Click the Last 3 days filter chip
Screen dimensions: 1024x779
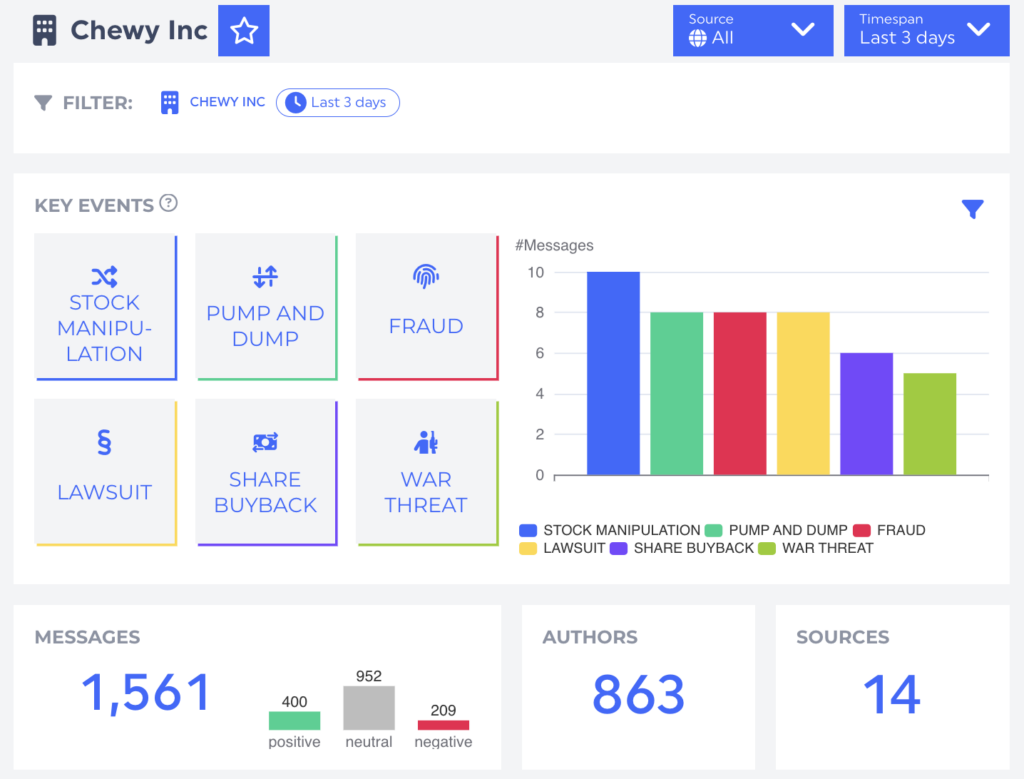(338, 102)
